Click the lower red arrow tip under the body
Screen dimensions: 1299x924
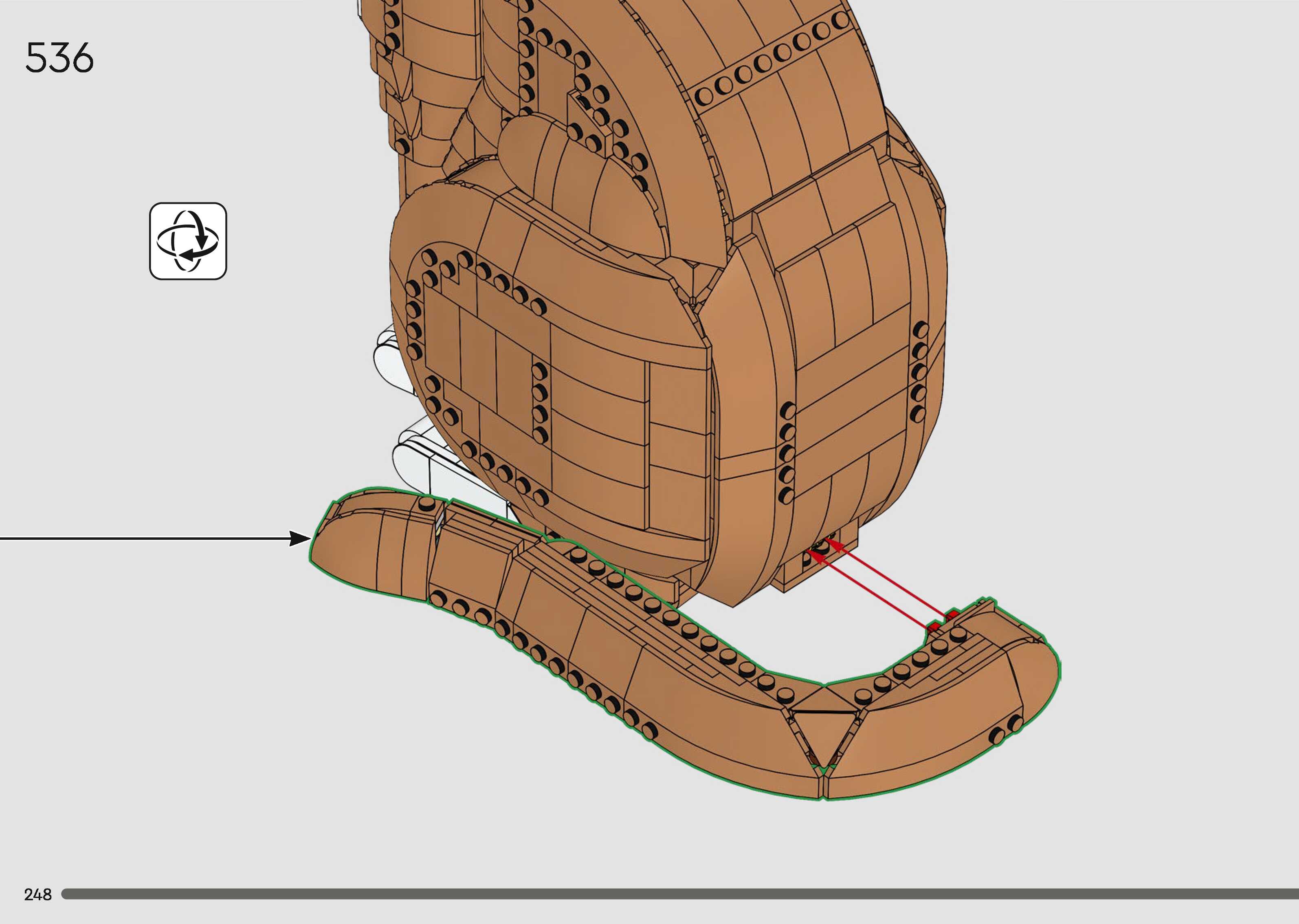pos(813,554)
